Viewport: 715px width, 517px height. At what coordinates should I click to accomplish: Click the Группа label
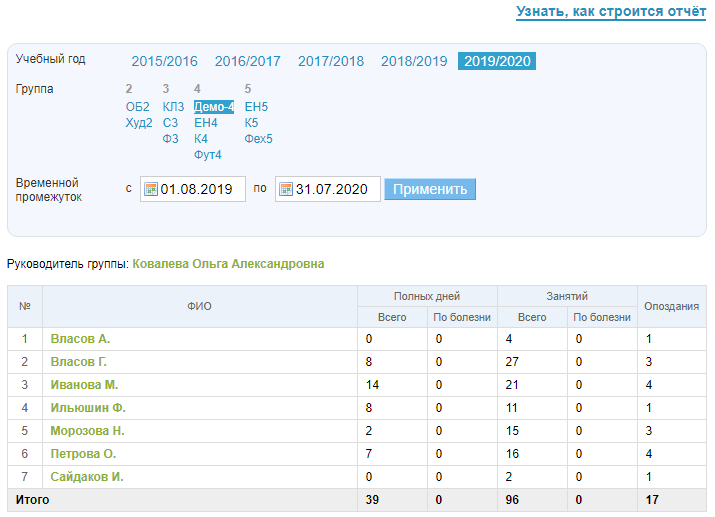point(35,88)
